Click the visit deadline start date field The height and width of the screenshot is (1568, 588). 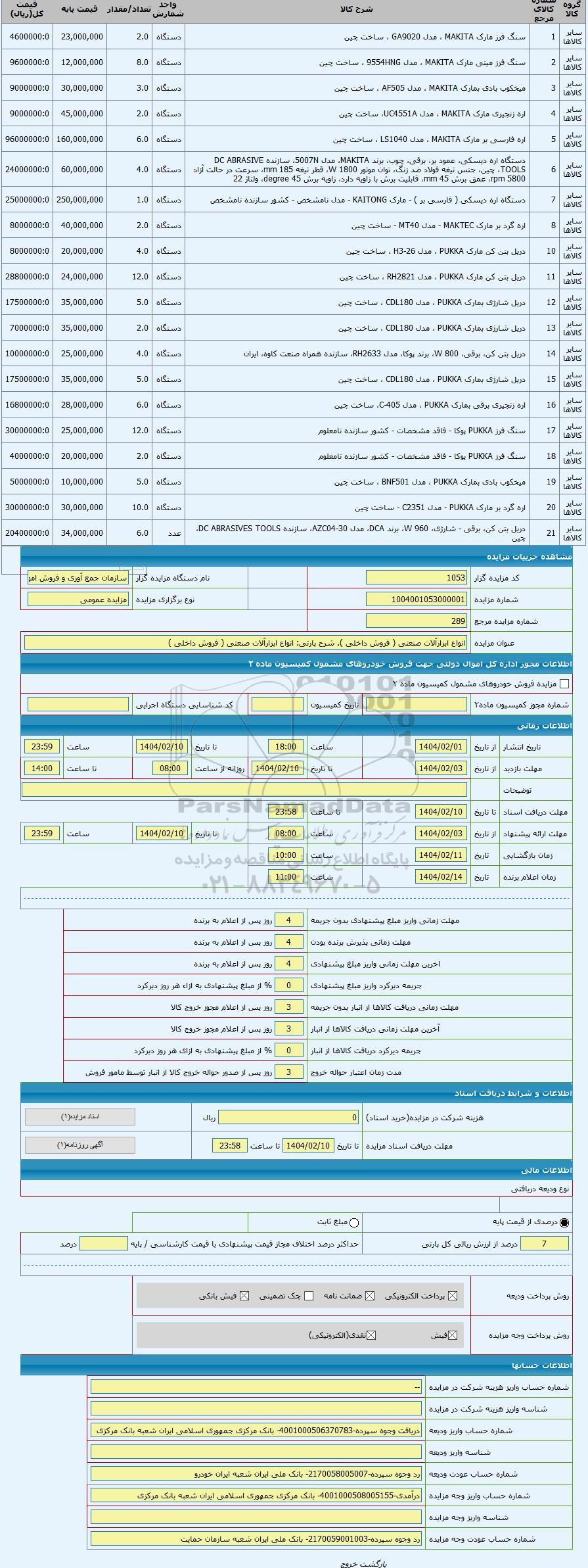[x=441, y=769]
